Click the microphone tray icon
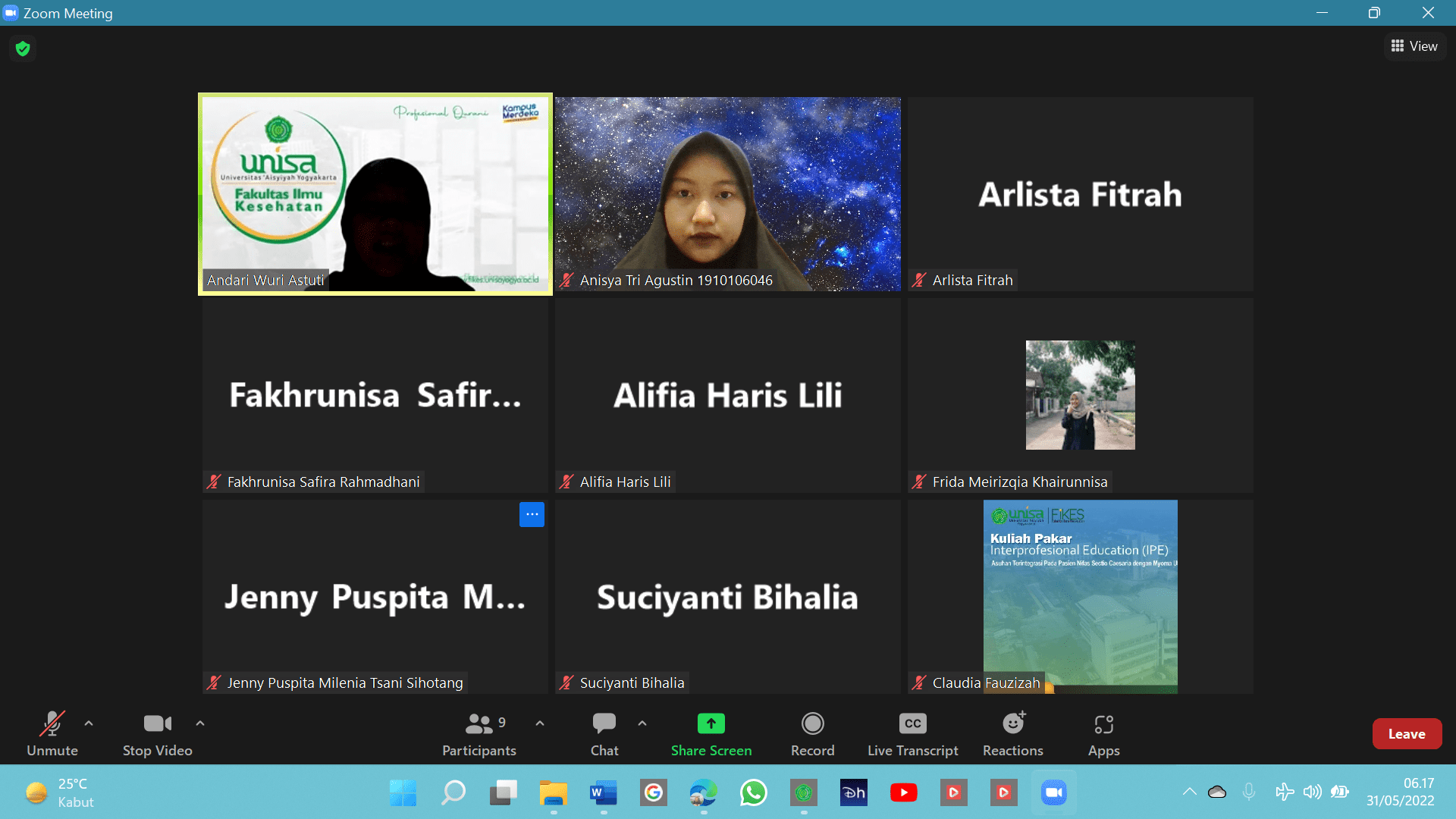 (x=1249, y=792)
